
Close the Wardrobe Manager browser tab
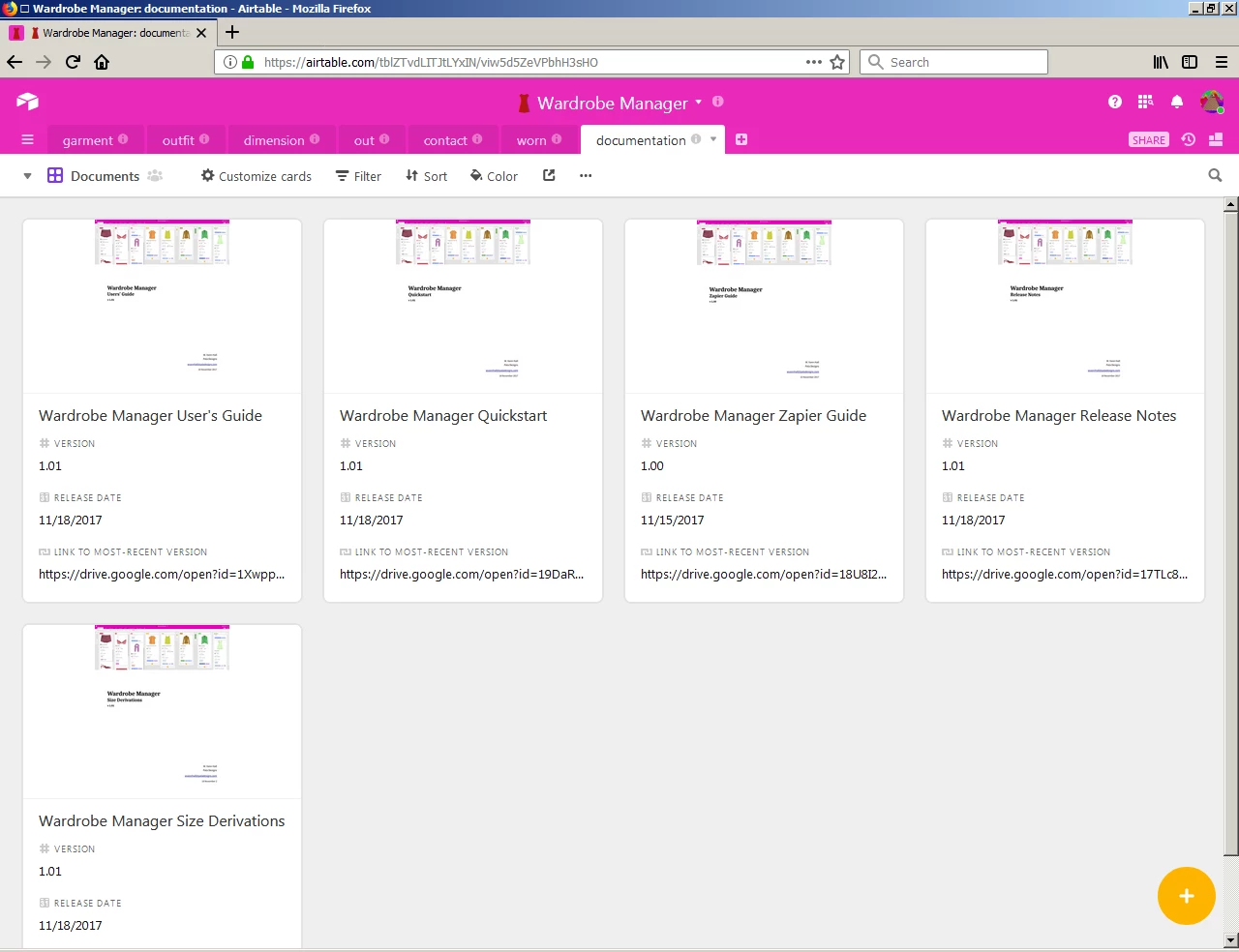tap(201, 33)
